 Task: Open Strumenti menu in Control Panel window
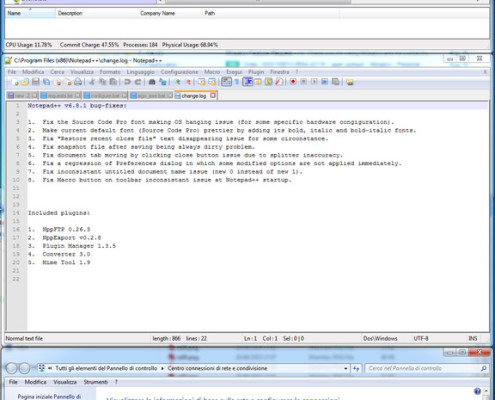[x=96, y=382]
